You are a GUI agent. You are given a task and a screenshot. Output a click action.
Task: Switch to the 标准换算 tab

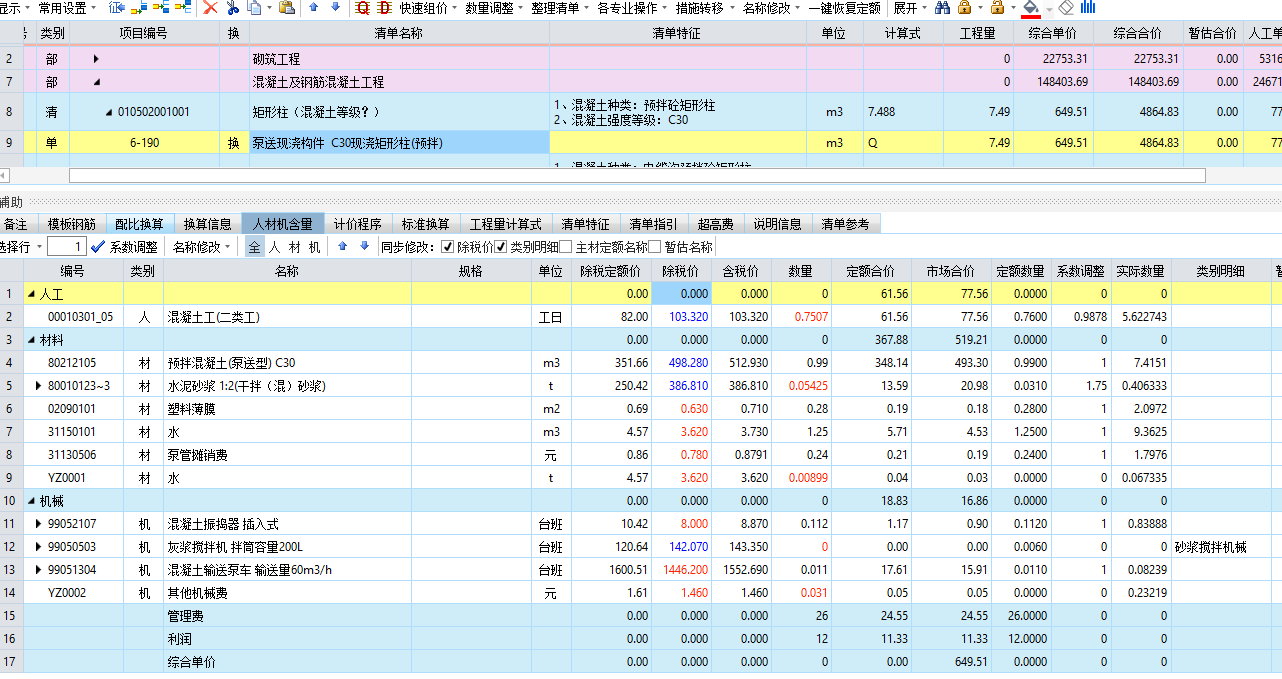(x=426, y=224)
